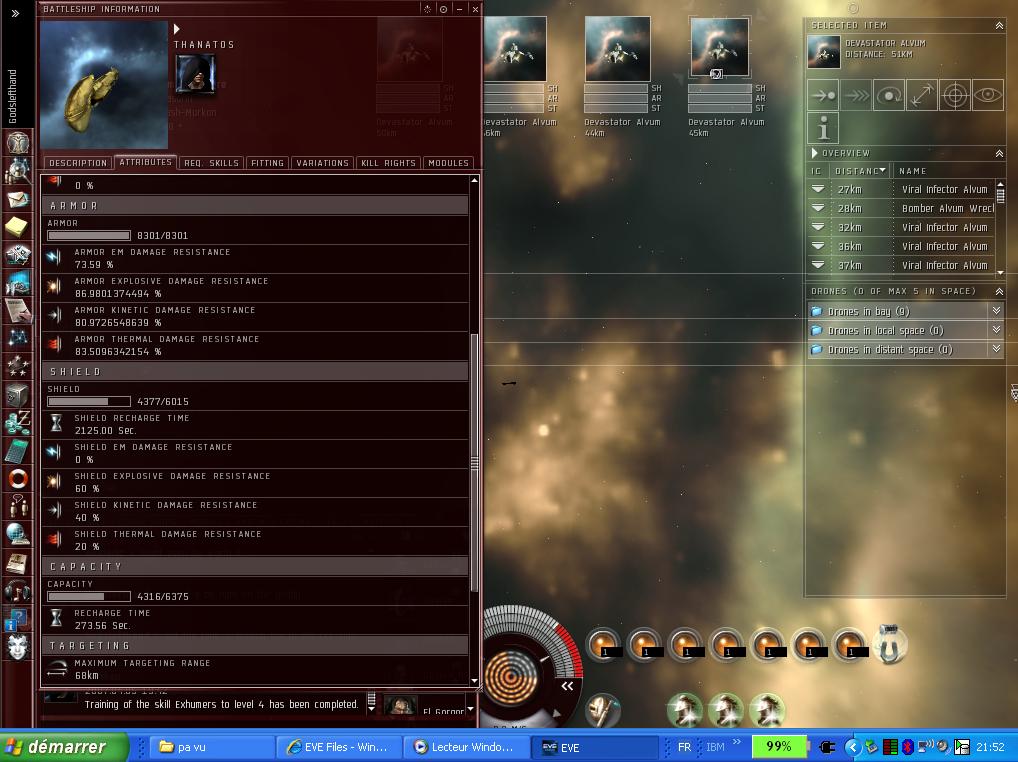Click the ship speed gauge dial
Image resolution: width=1018 pixels, height=762 pixels.
[512, 676]
